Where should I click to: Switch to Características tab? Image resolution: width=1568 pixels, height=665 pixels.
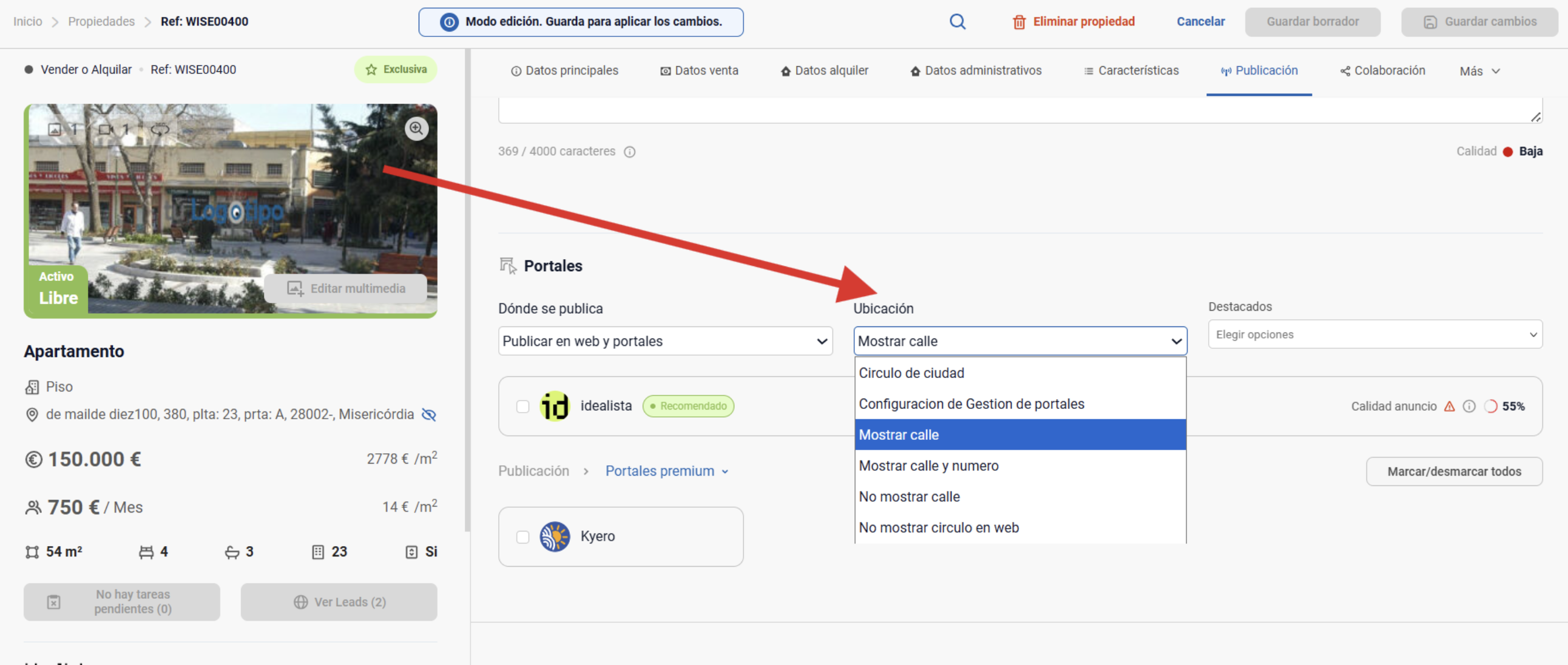1131,71
